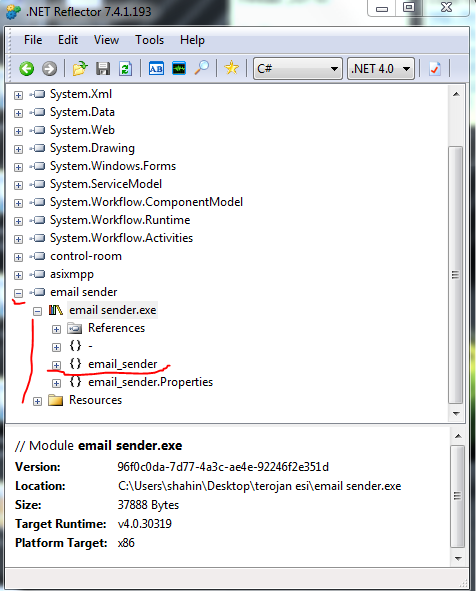Expand the email_sender namespace node
This screenshot has width=476, height=591.
pyautogui.click(x=56, y=365)
